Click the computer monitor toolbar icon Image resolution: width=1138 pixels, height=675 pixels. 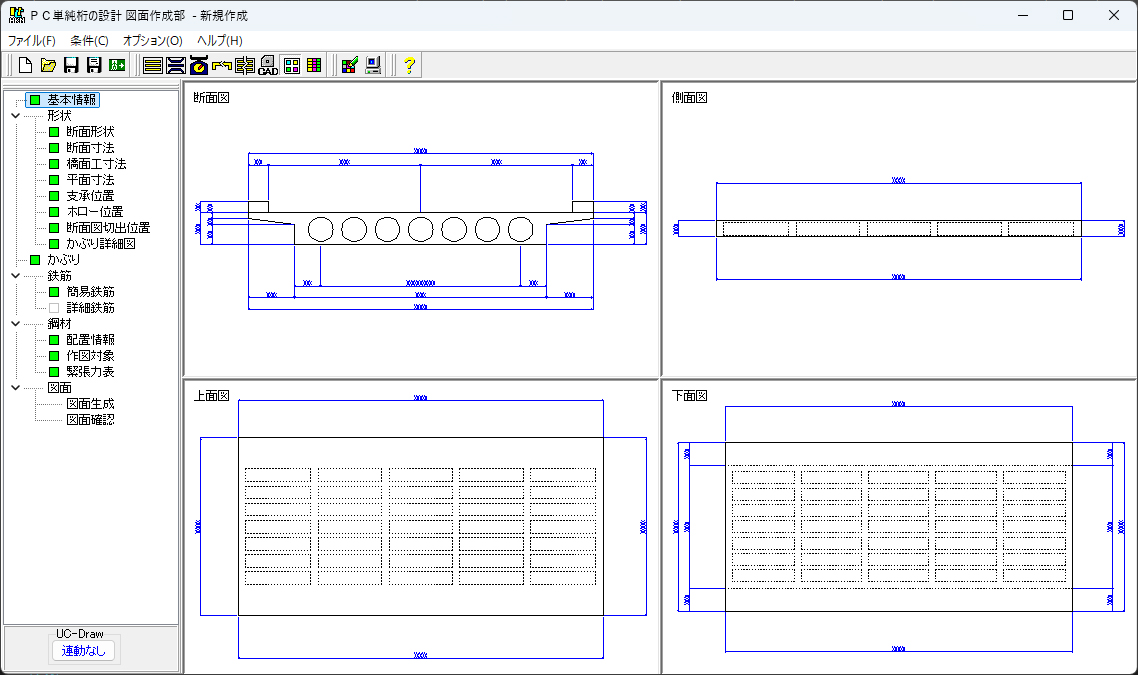373,65
